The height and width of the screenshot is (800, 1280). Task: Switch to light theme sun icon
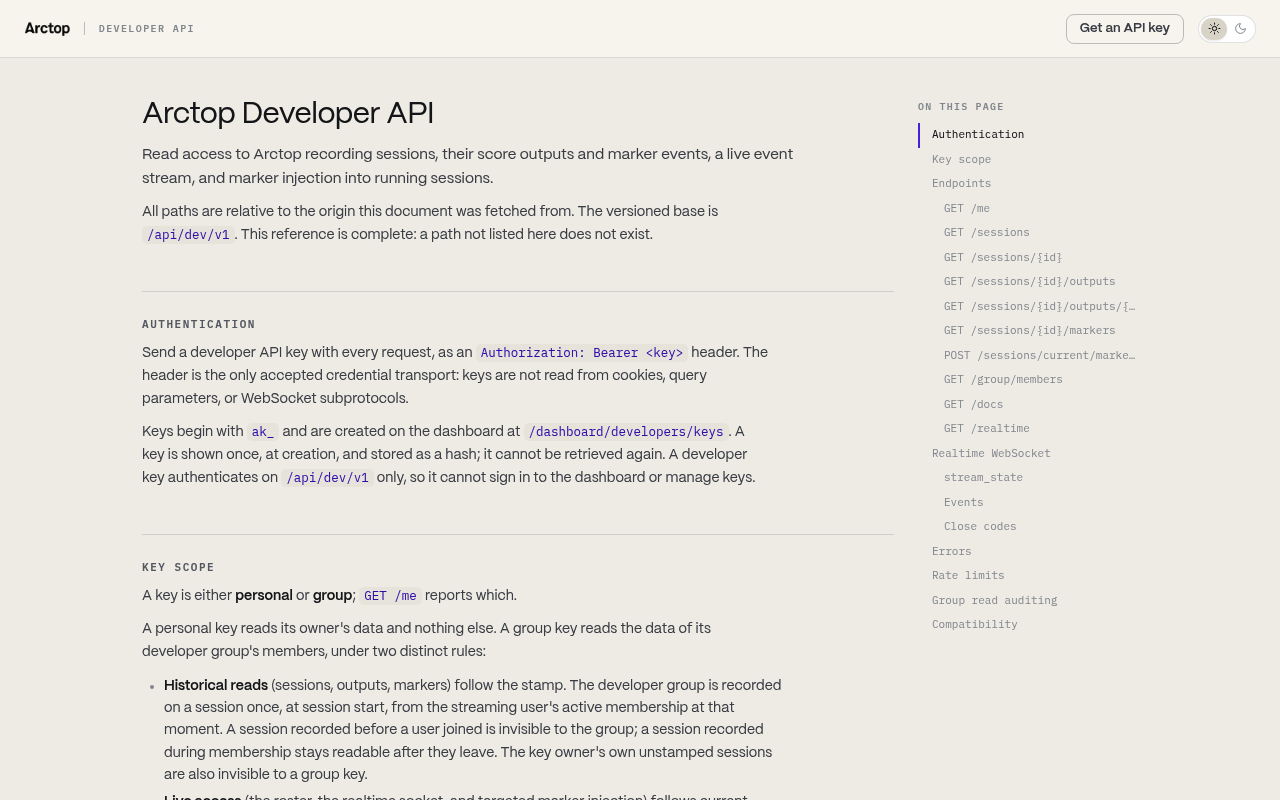[x=1214, y=29]
